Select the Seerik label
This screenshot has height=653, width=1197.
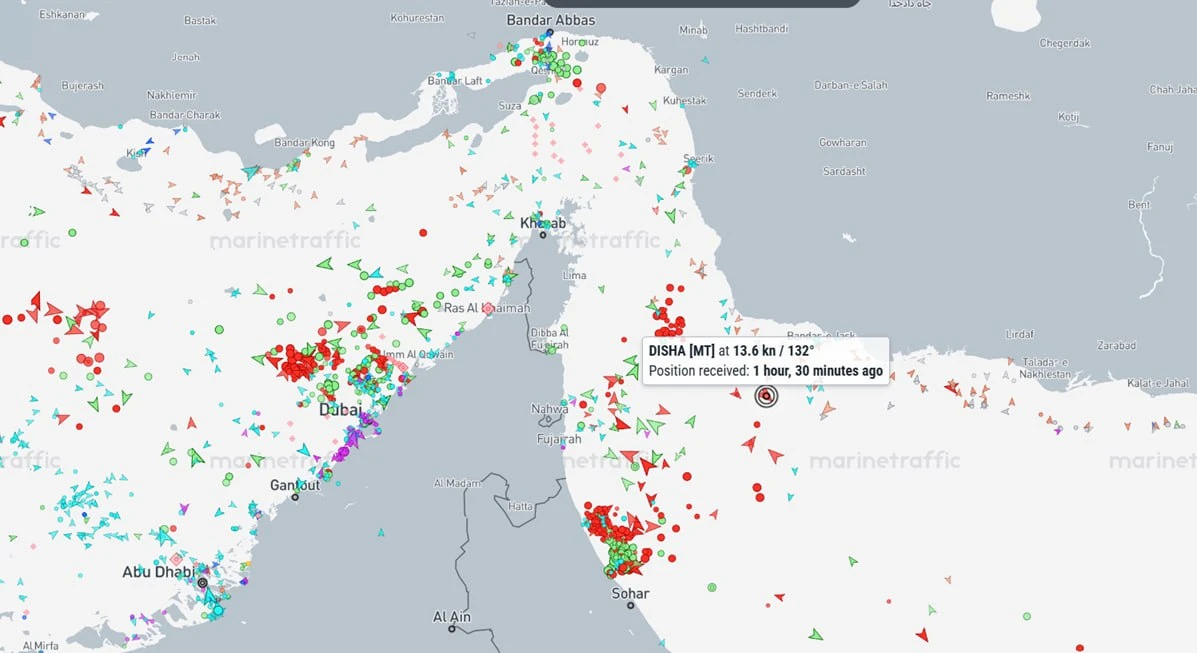(x=699, y=159)
